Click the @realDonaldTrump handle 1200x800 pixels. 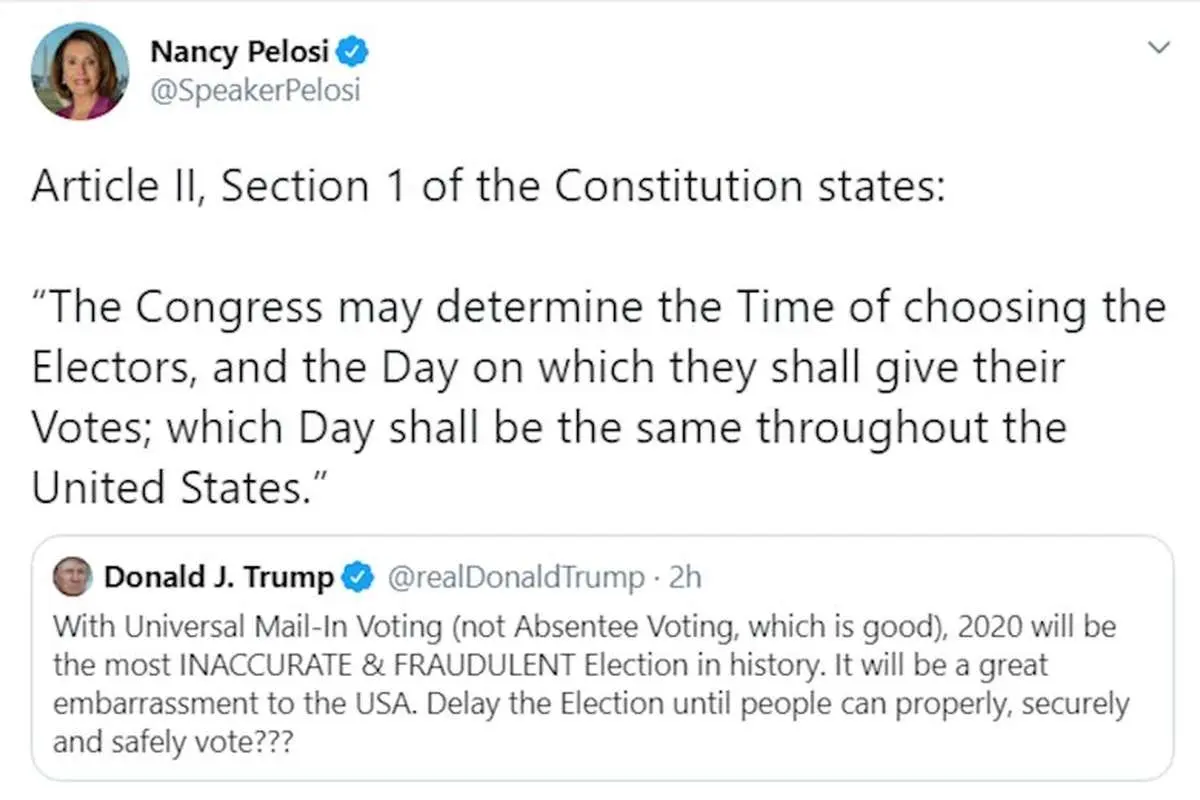[x=515, y=577]
